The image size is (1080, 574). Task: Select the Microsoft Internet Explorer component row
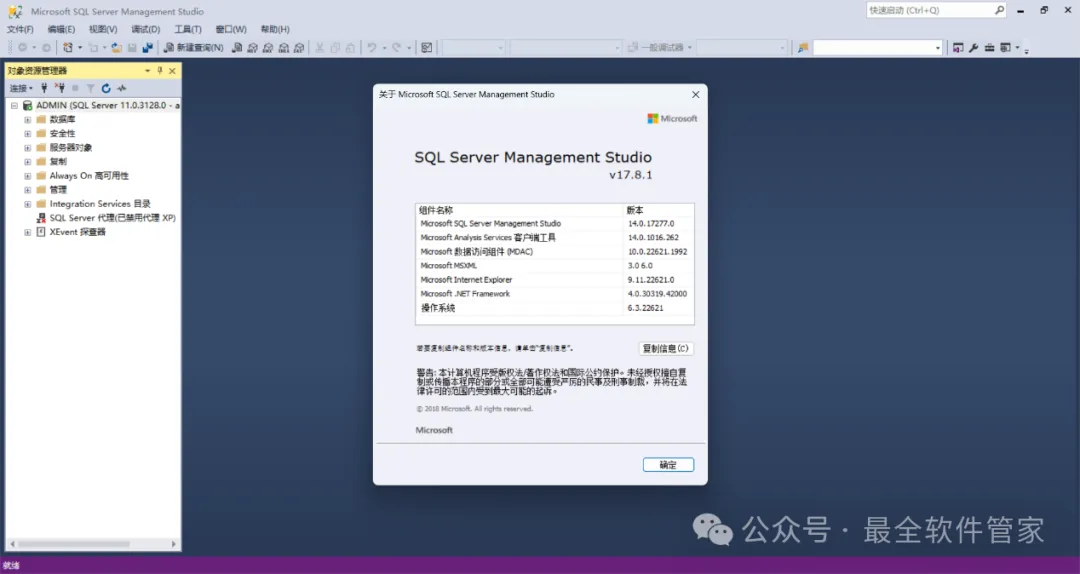[x=554, y=280]
